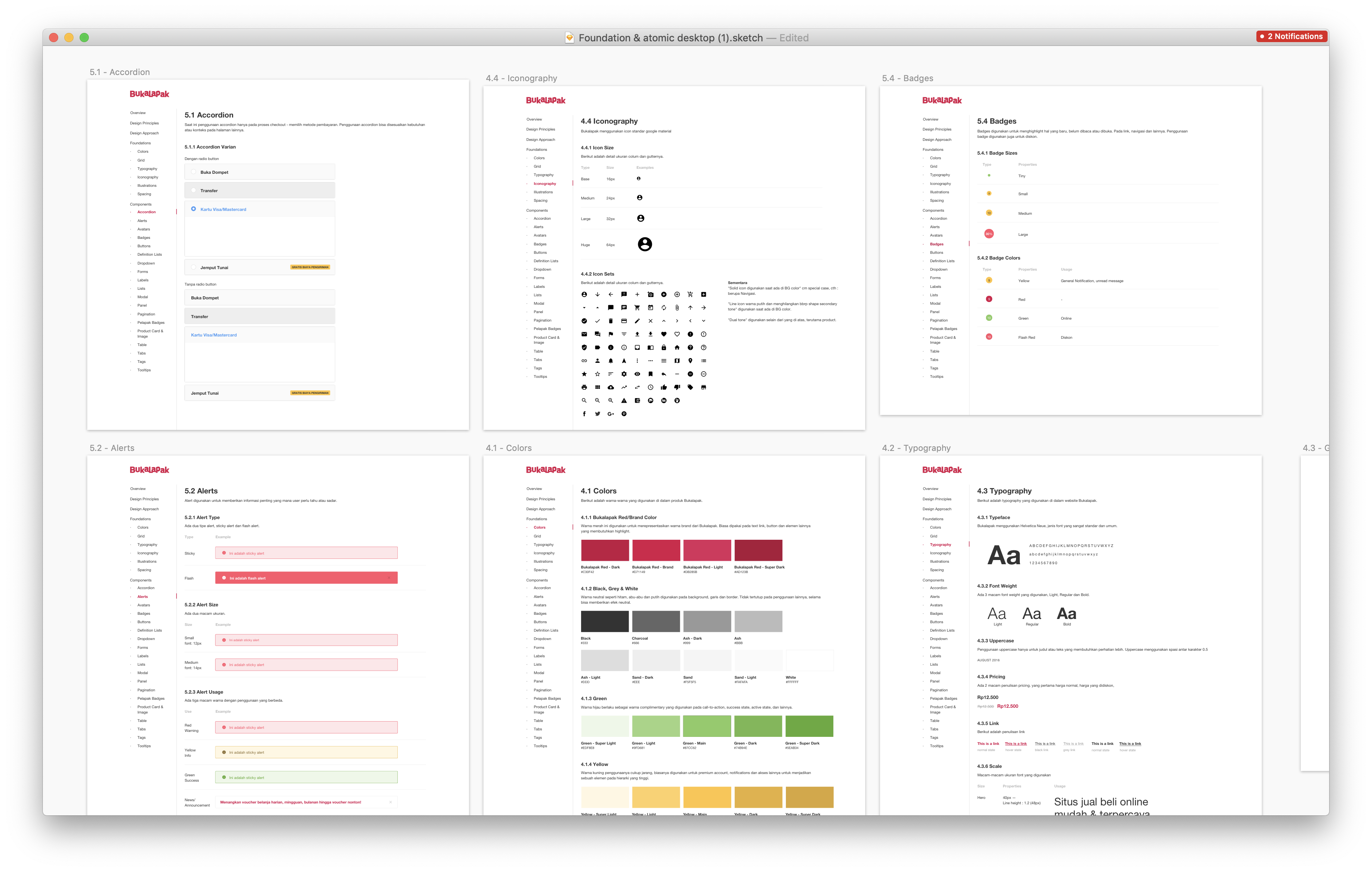The image size is (1372, 872).
Task: Click the 2 Notifications button
Action: click(1292, 36)
